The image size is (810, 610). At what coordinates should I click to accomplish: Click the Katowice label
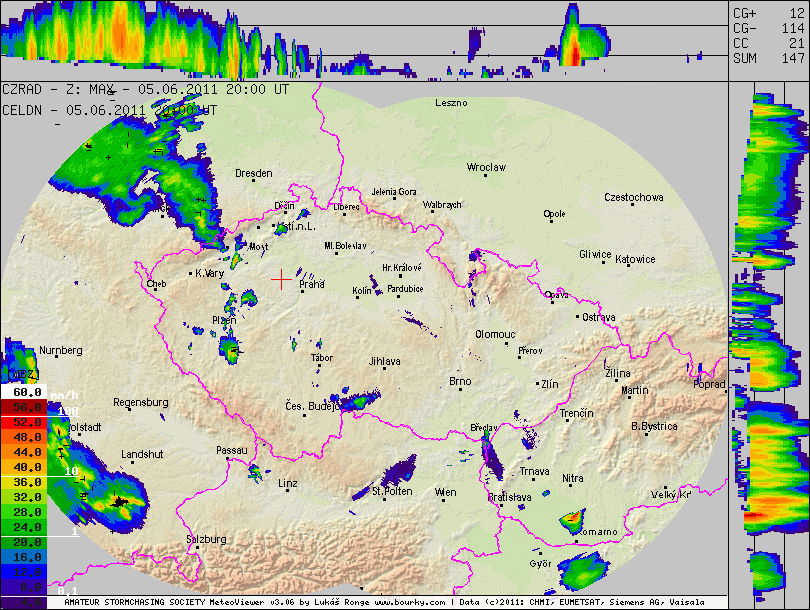635,259
